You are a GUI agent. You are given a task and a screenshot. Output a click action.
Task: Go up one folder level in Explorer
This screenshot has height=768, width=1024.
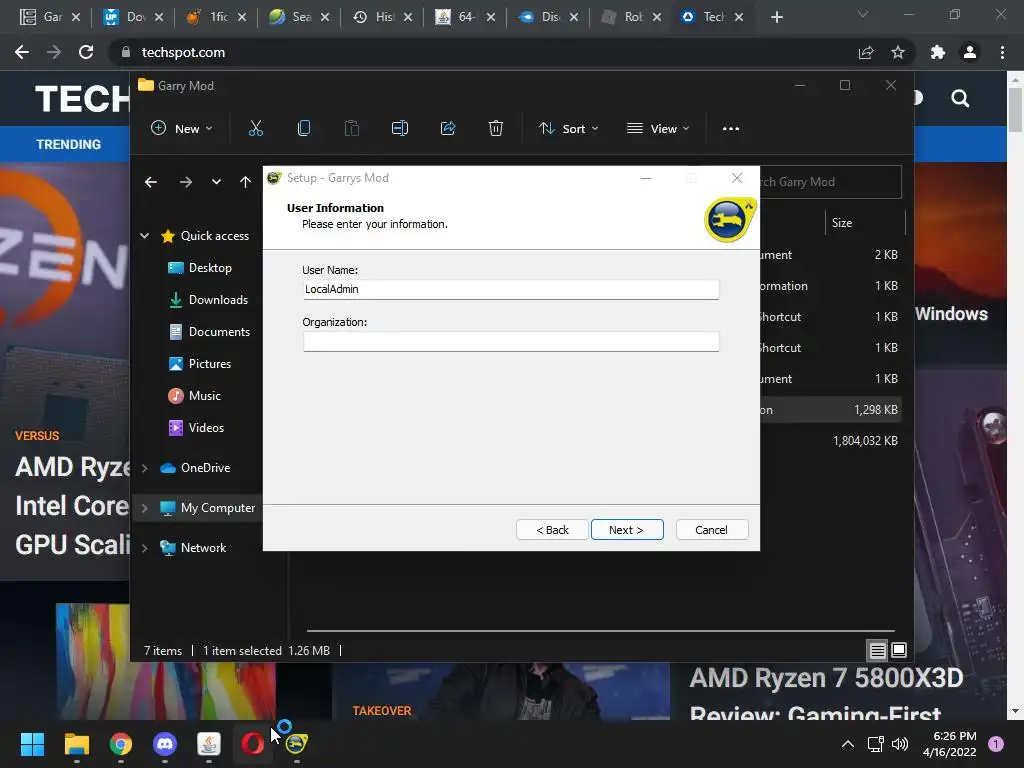click(x=245, y=182)
